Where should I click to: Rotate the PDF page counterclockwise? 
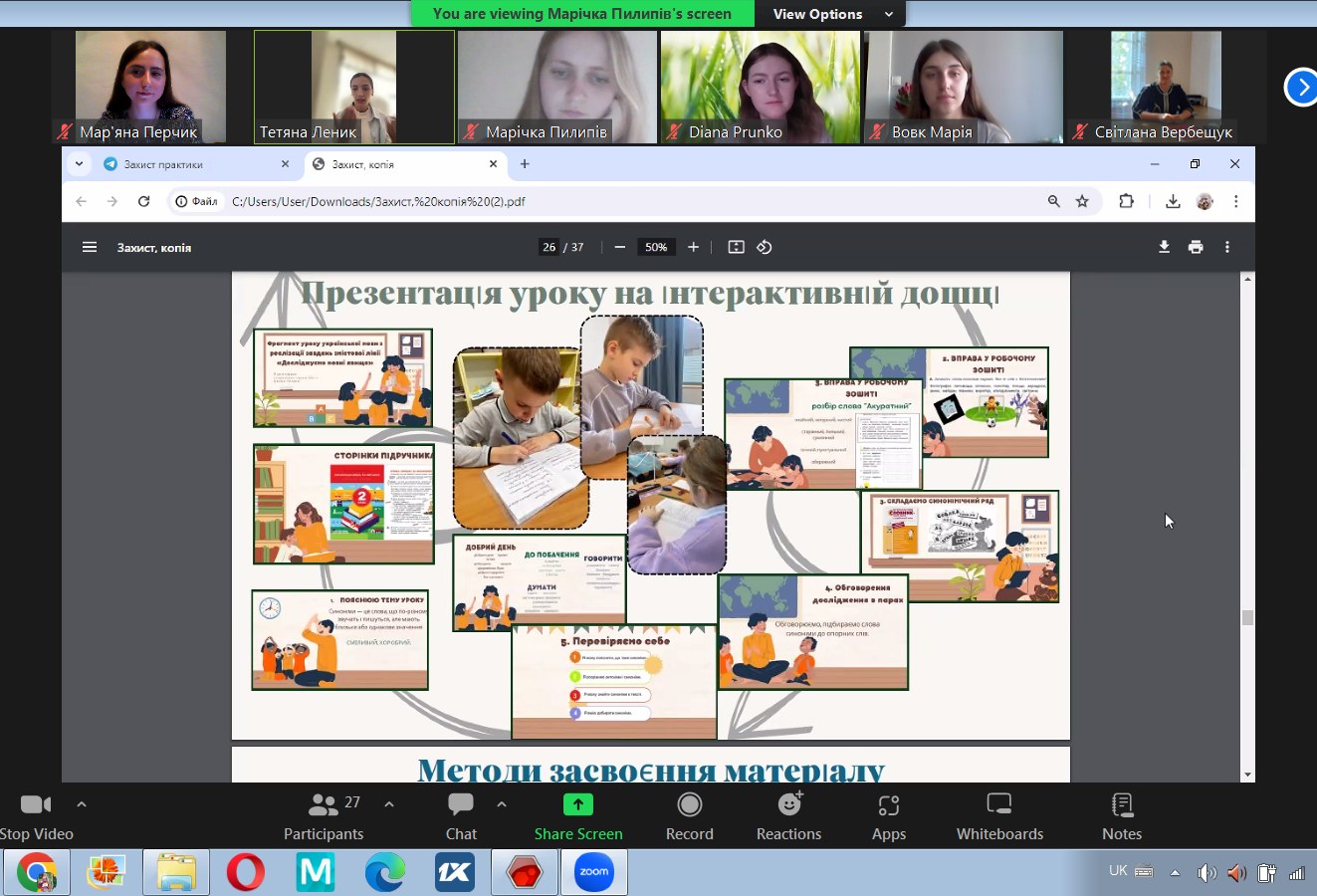point(765,247)
